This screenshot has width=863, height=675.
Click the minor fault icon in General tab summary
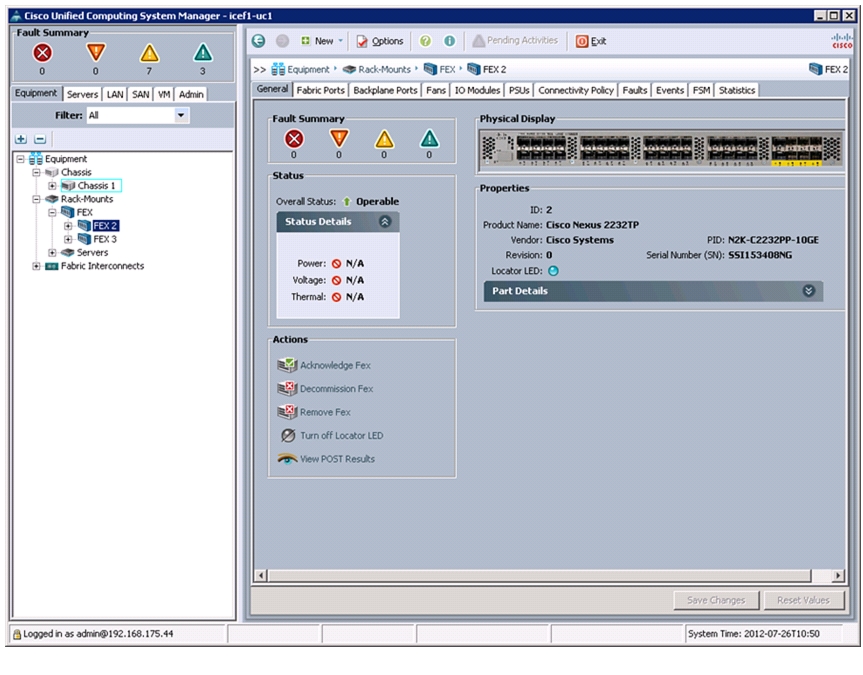384,139
